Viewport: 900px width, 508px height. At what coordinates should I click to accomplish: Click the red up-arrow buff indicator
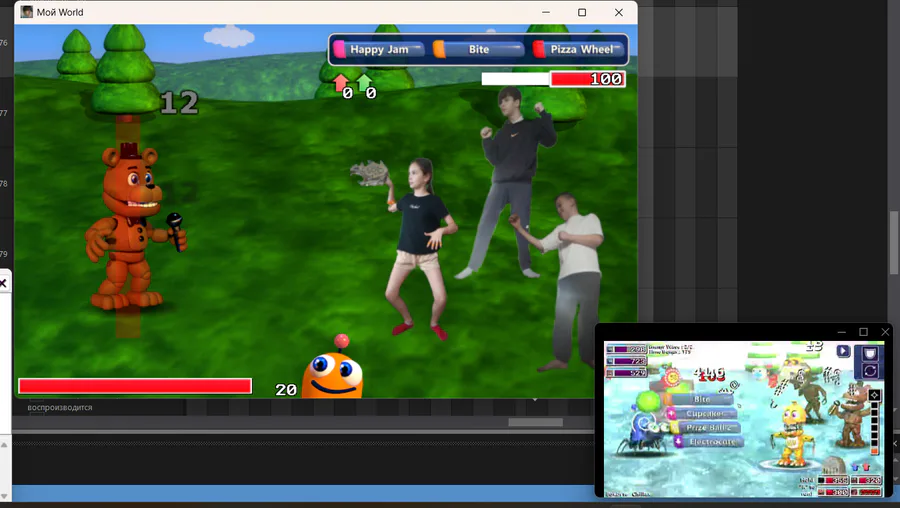coord(340,83)
